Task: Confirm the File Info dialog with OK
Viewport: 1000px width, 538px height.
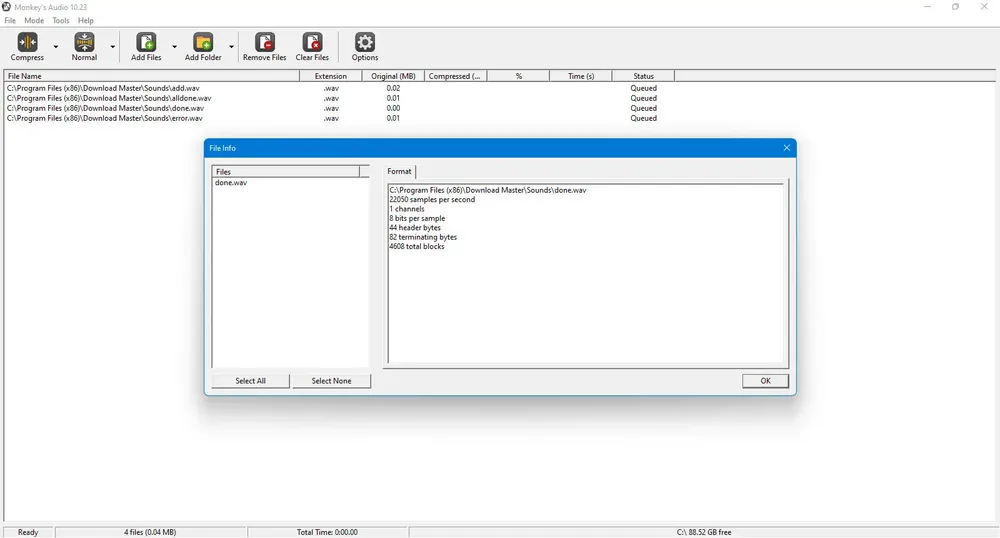Action: pyautogui.click(x=765, y=381)
